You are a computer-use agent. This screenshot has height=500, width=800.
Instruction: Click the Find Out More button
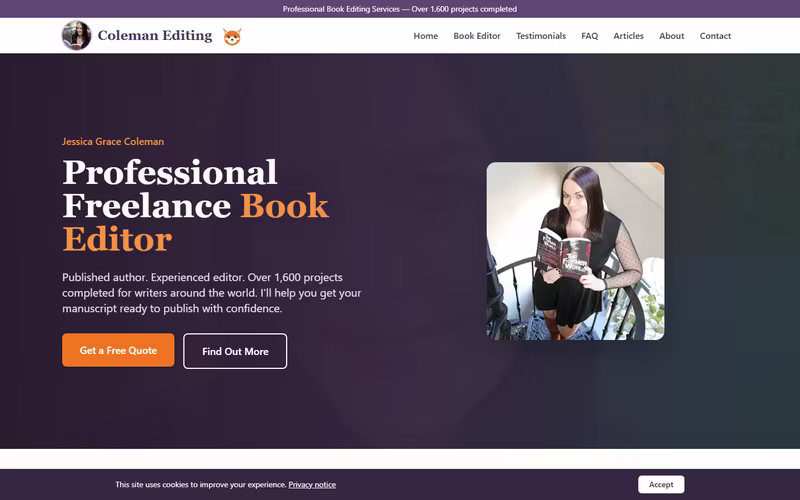coord(235,351)
